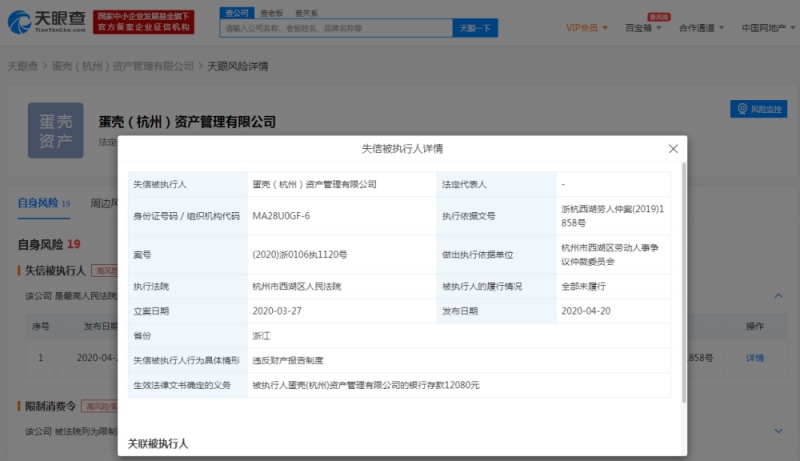
Task: Click the 序号 column header
Action: (x=41, y=326)
